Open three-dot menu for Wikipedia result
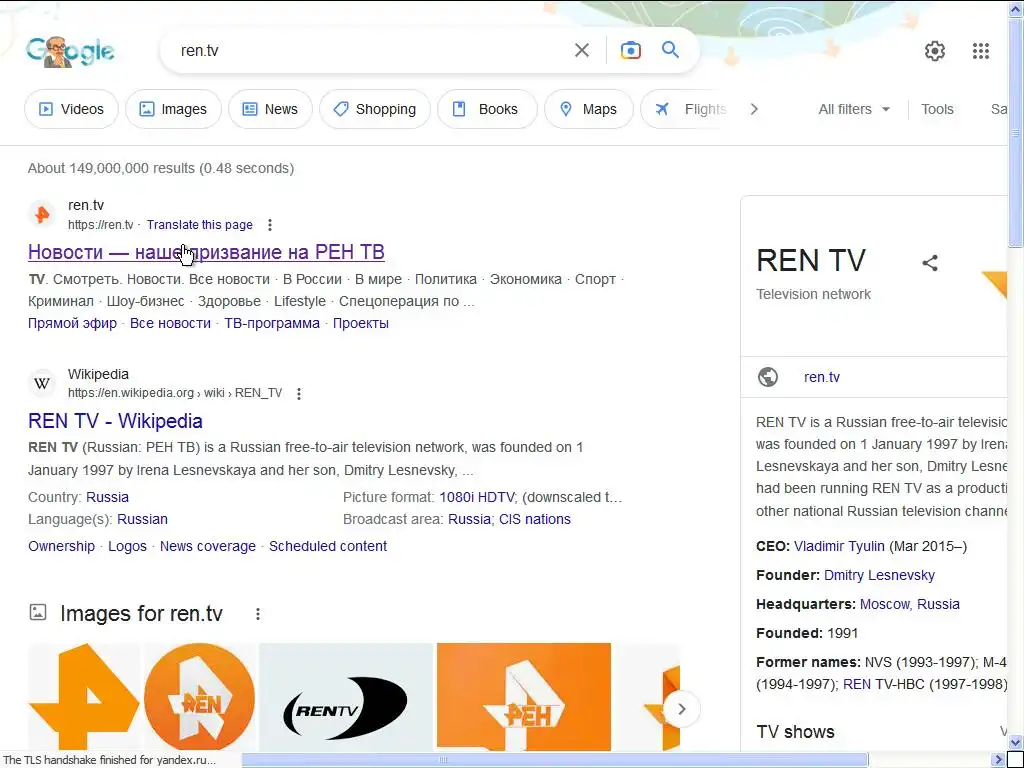 [298, 393]
